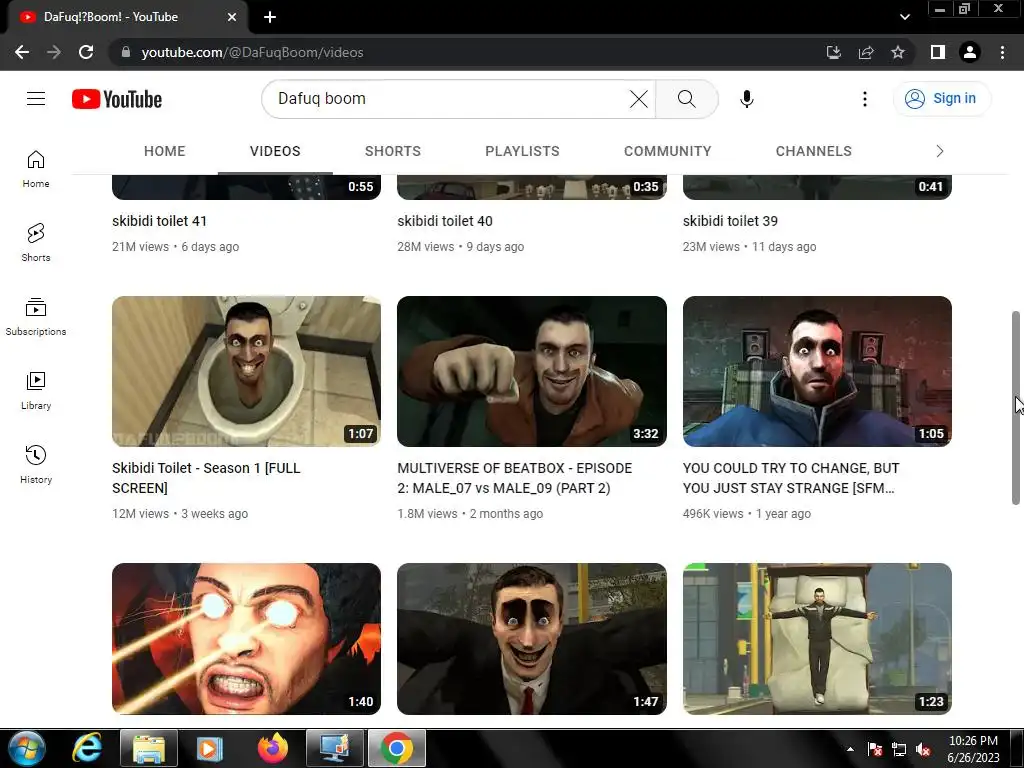The width and height of the screenshot is (1024, 768).
Task: Select the VIDEOS channel tab
Action: pos(275,151)
